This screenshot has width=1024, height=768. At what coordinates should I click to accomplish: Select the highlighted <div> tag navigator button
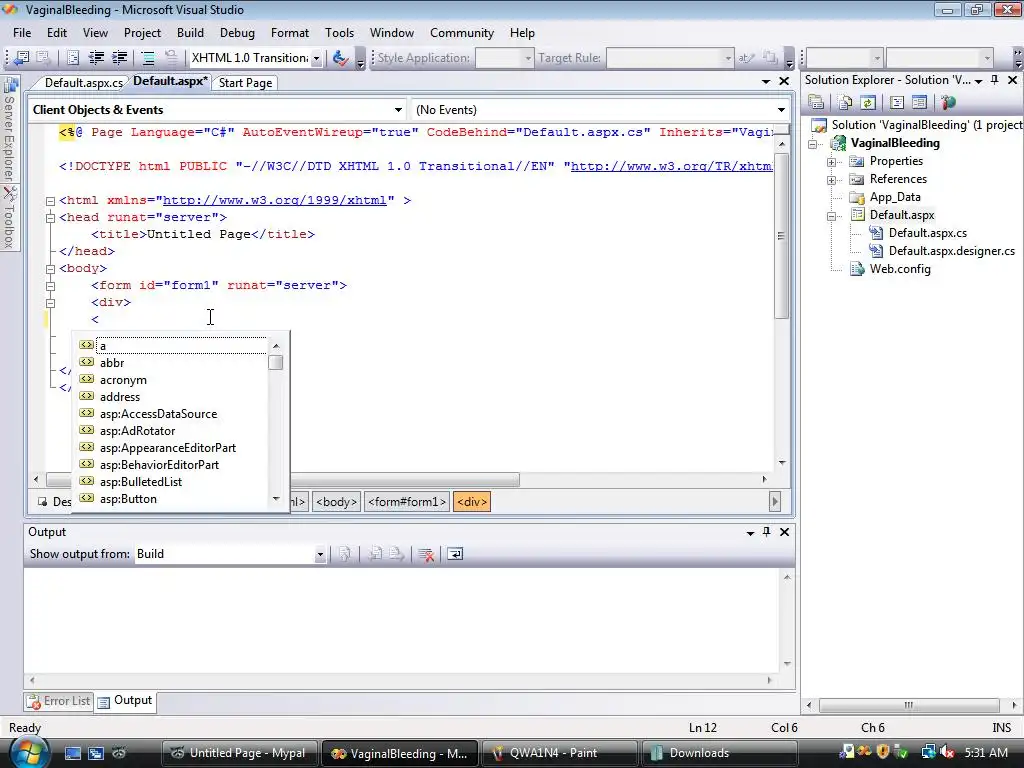point(472,502)
